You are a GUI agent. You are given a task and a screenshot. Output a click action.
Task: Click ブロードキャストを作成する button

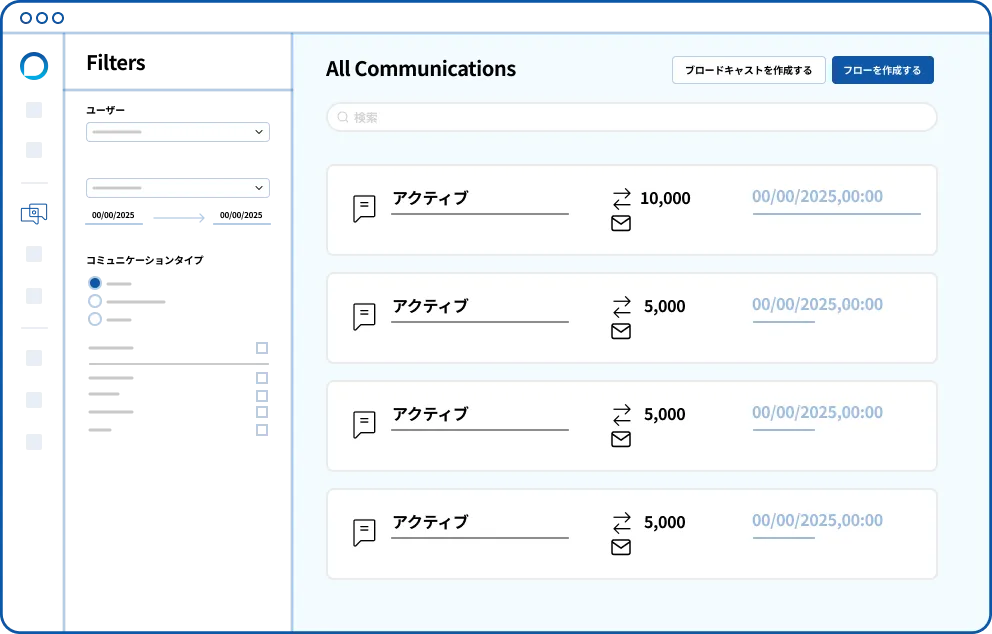[x=748, y=70]
